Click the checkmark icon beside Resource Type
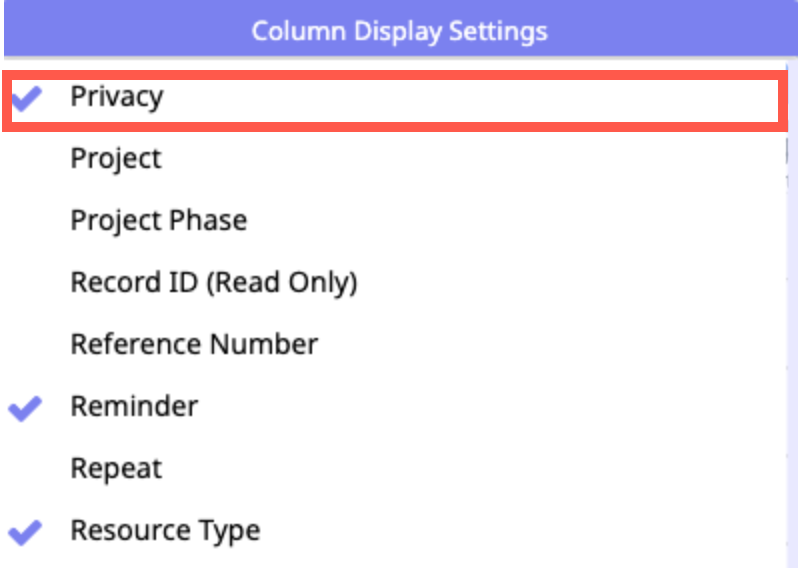The image size is (798, 568). coord(26,531)
